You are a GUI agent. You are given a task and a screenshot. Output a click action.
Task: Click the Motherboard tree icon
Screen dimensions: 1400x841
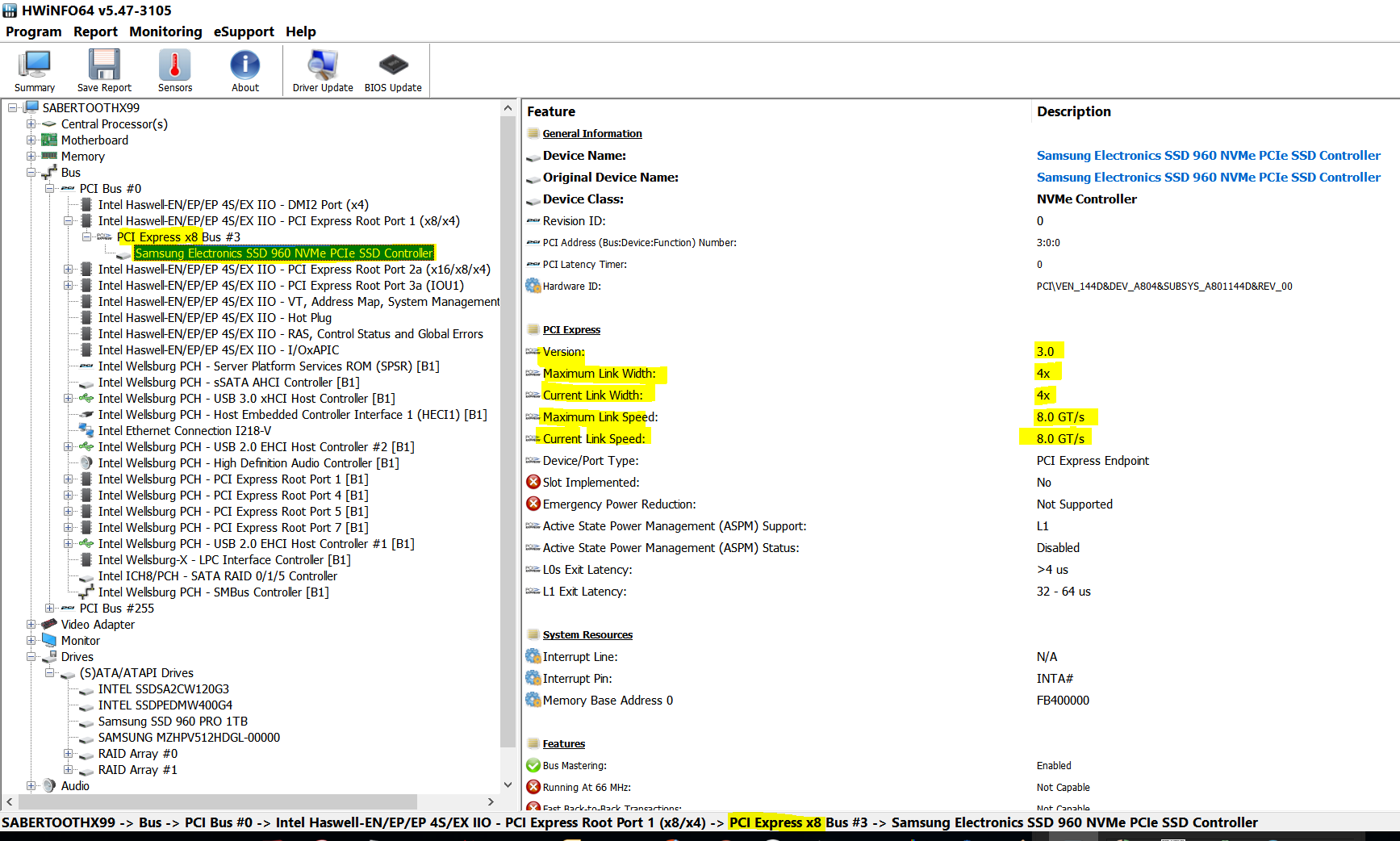(49, 140)
